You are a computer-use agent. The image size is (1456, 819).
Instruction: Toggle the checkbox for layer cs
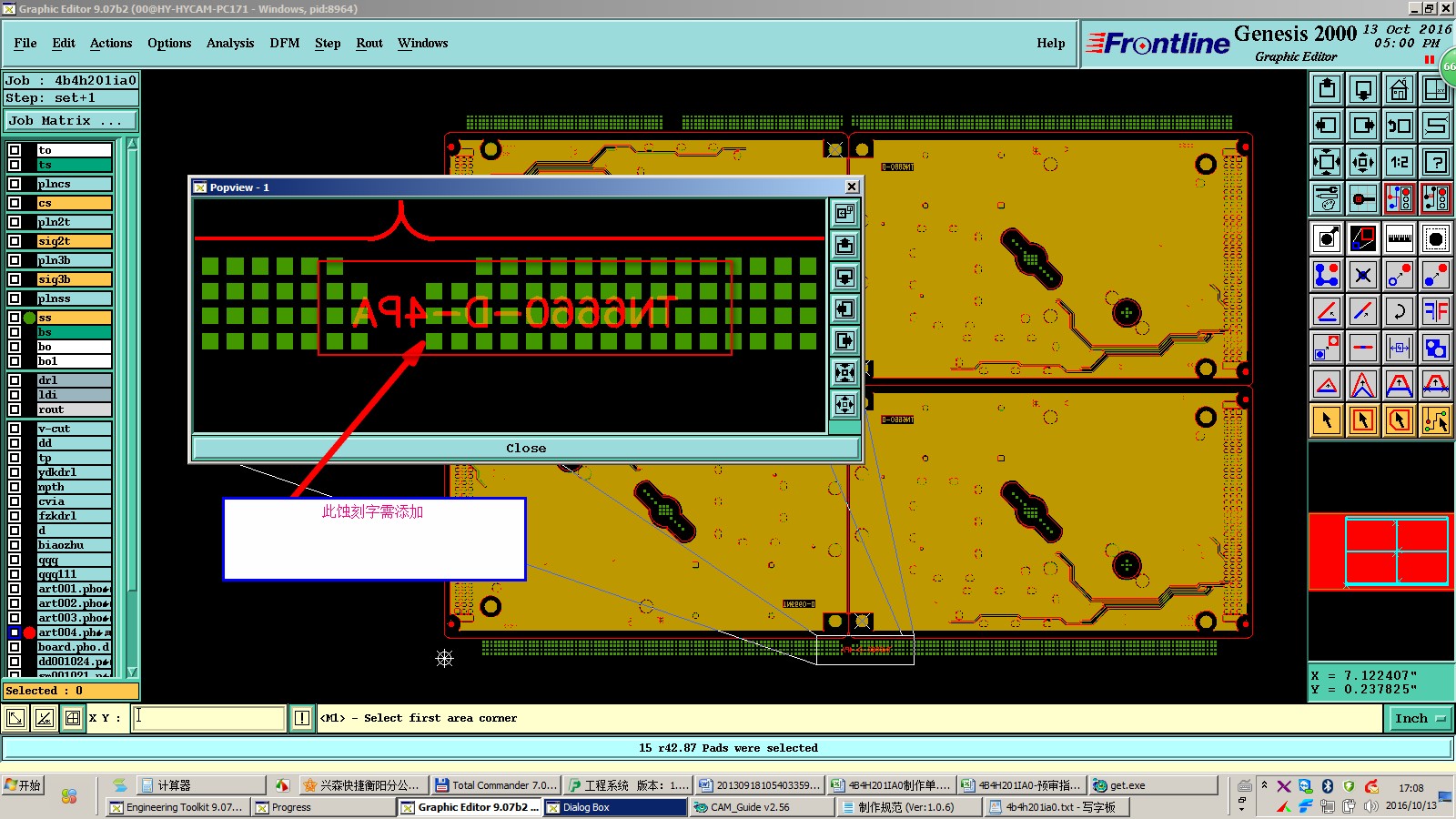tap(15, 203)
